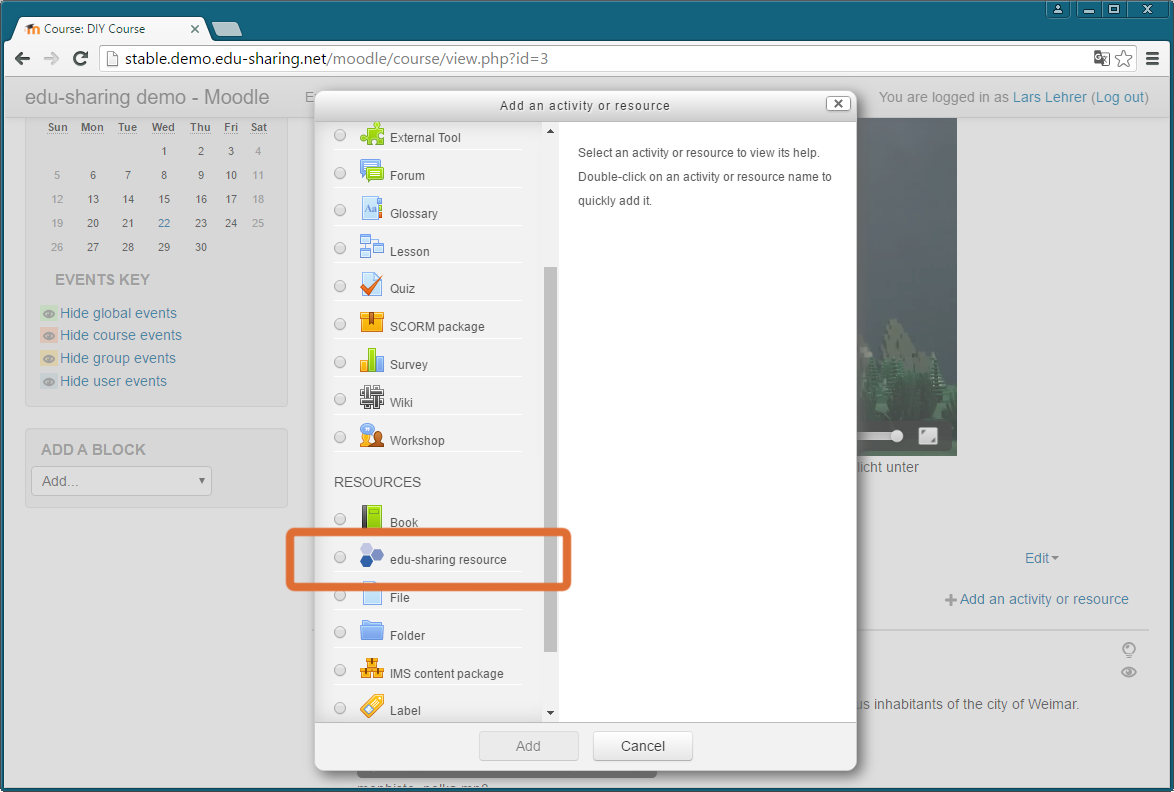
Task: Click the Quiz checkmark icon
Action: point(371,284)
